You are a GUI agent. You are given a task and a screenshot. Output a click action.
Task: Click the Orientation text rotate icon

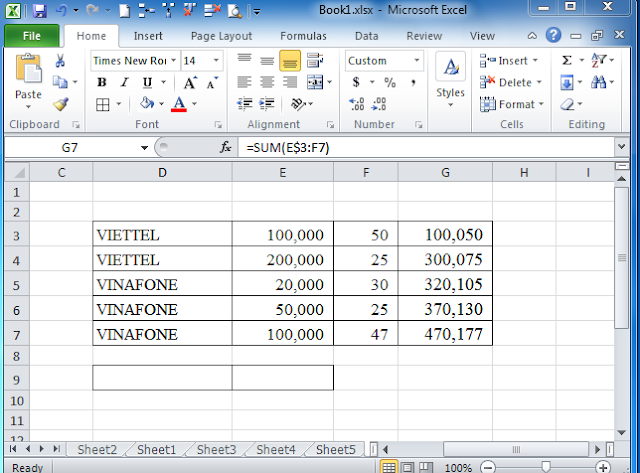click(298, 104)
